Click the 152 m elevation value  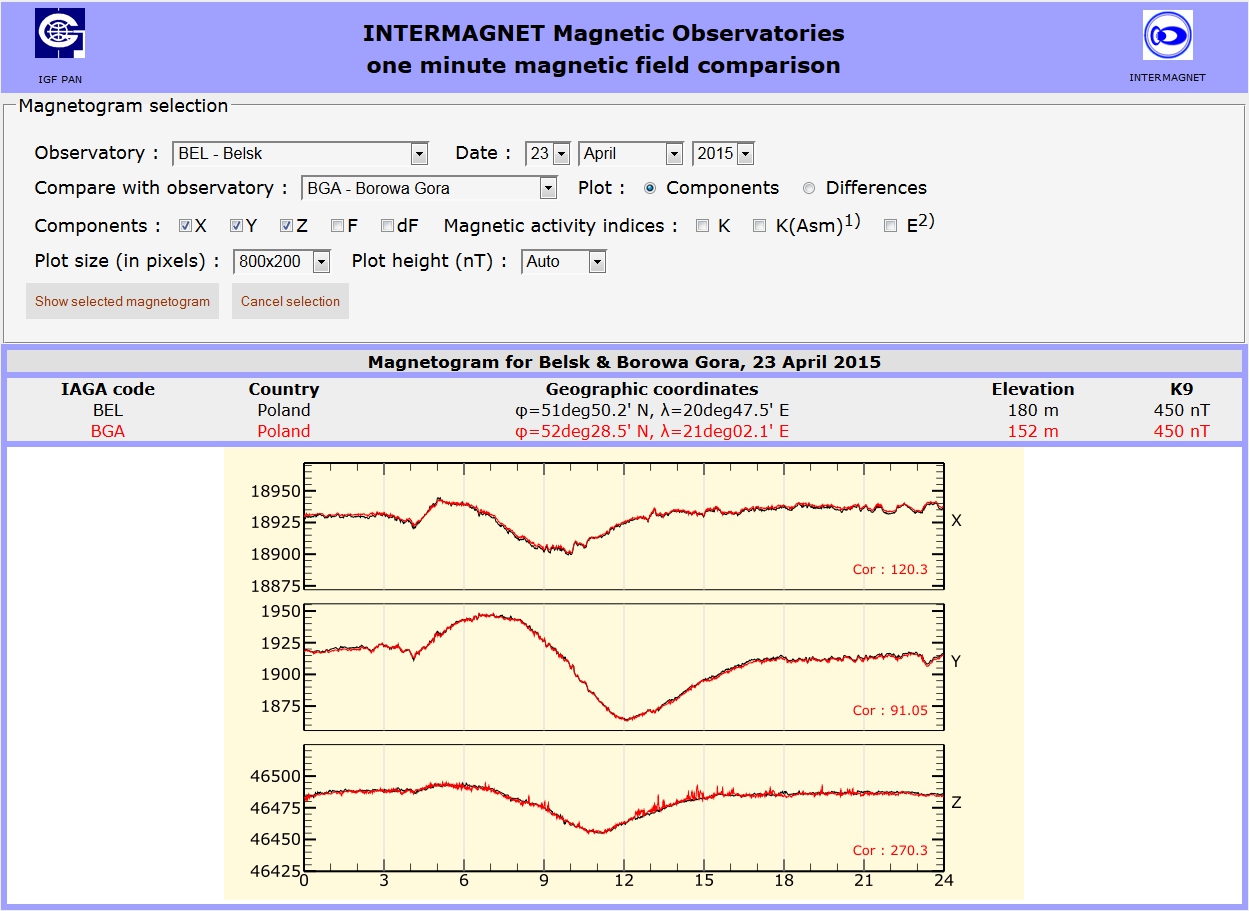(1033, 431)
